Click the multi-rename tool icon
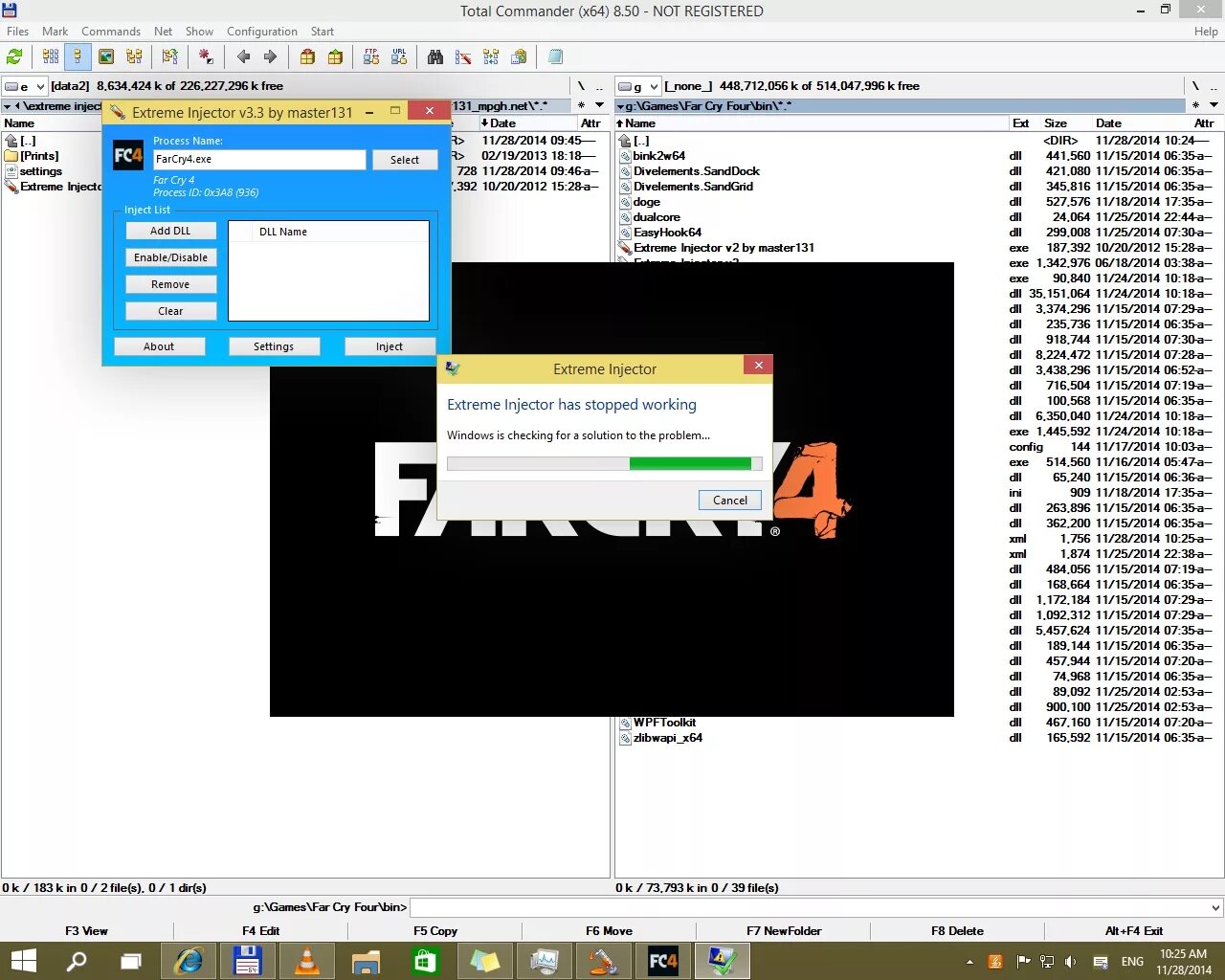Viewport: 1225px width, 980px height. 463,57
